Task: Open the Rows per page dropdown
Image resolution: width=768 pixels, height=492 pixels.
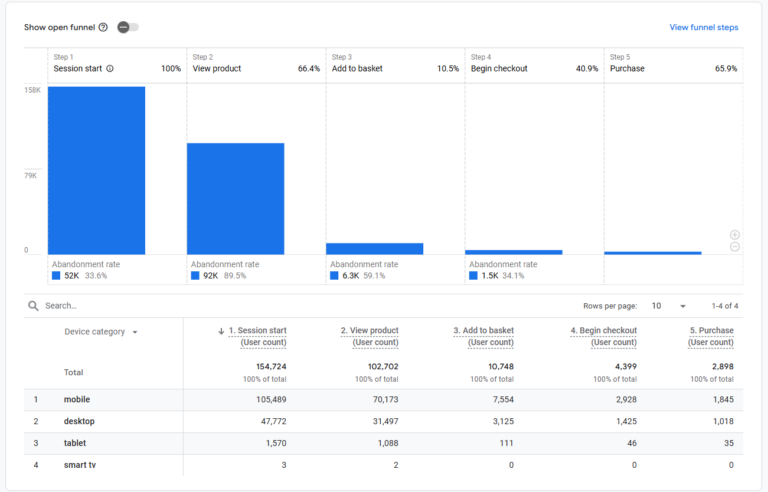Action: [668, 306]
